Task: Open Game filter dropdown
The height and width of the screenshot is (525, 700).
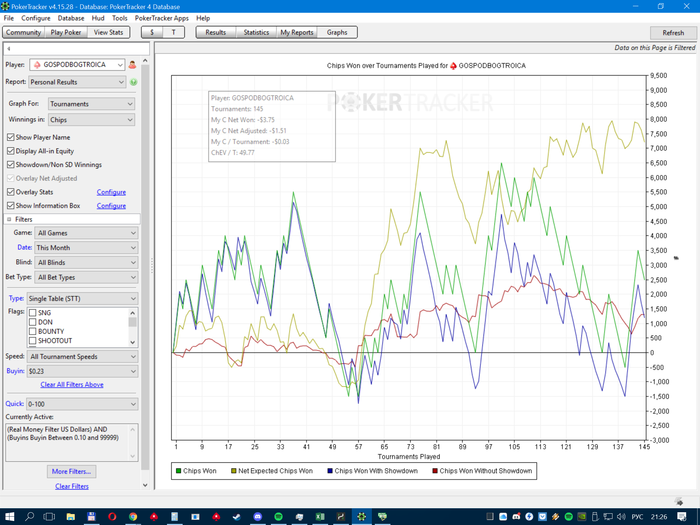Action: [87, 233]
